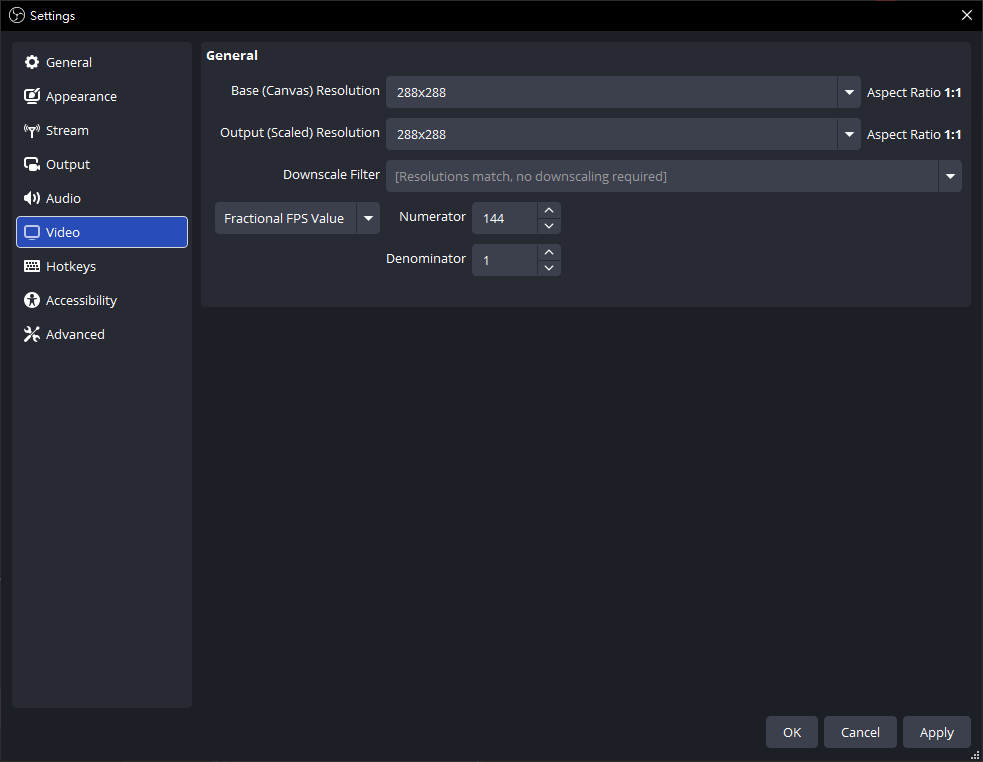983x762 pixels.
Task: Confirm settings with OK button
Action: (x=792, y=732)
